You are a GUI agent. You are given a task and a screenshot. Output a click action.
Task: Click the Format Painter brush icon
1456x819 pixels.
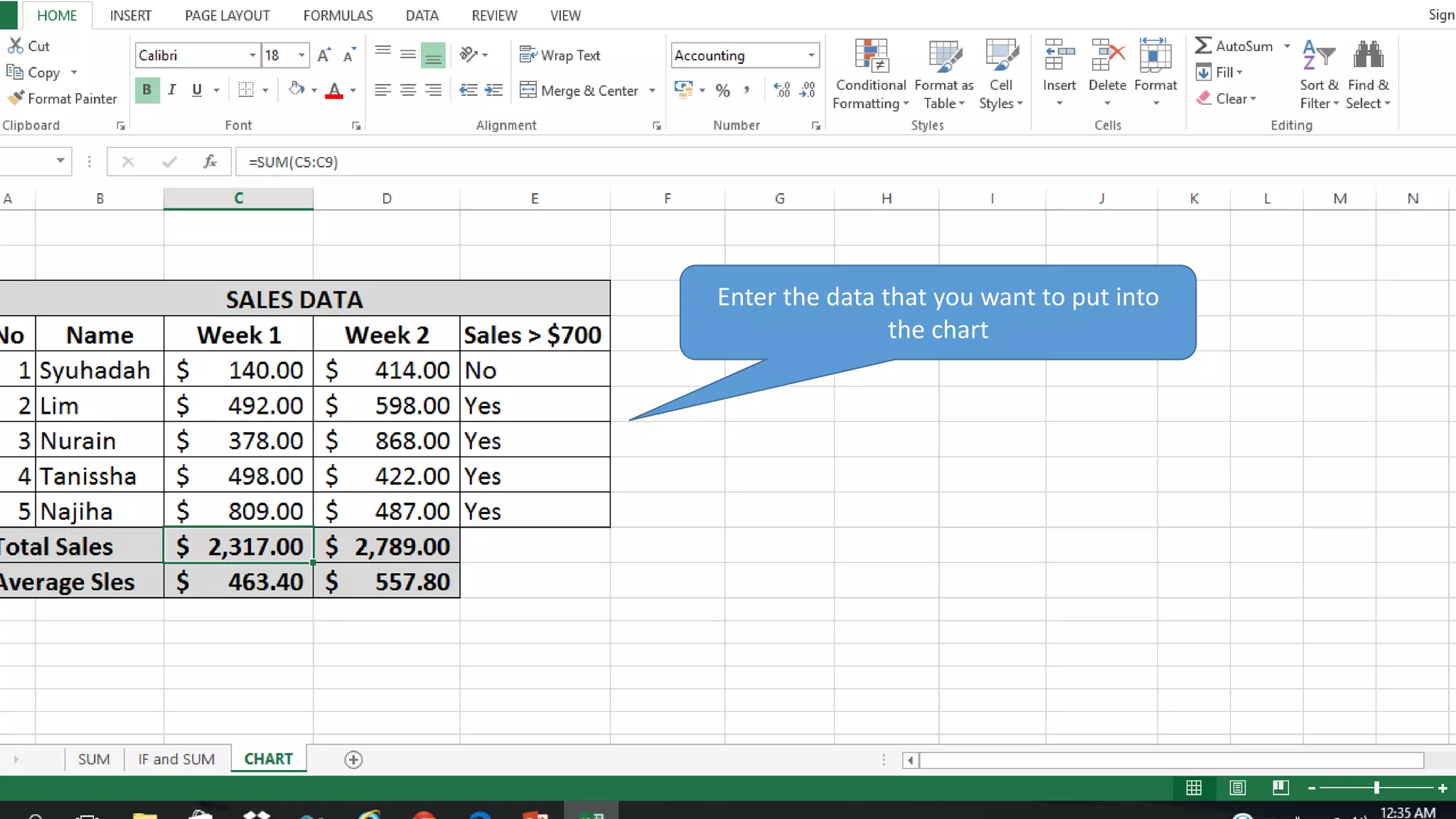(x=16, y=98)
